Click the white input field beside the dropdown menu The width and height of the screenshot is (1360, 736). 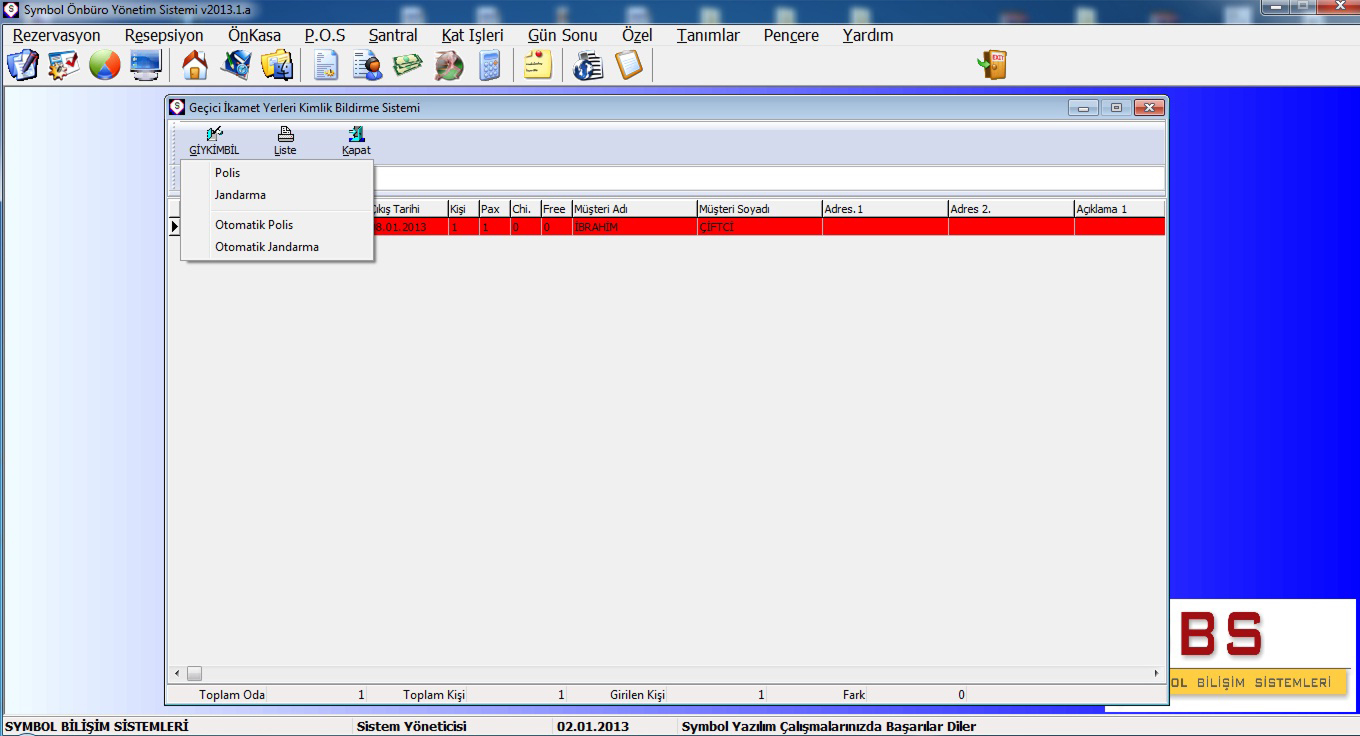769,178
